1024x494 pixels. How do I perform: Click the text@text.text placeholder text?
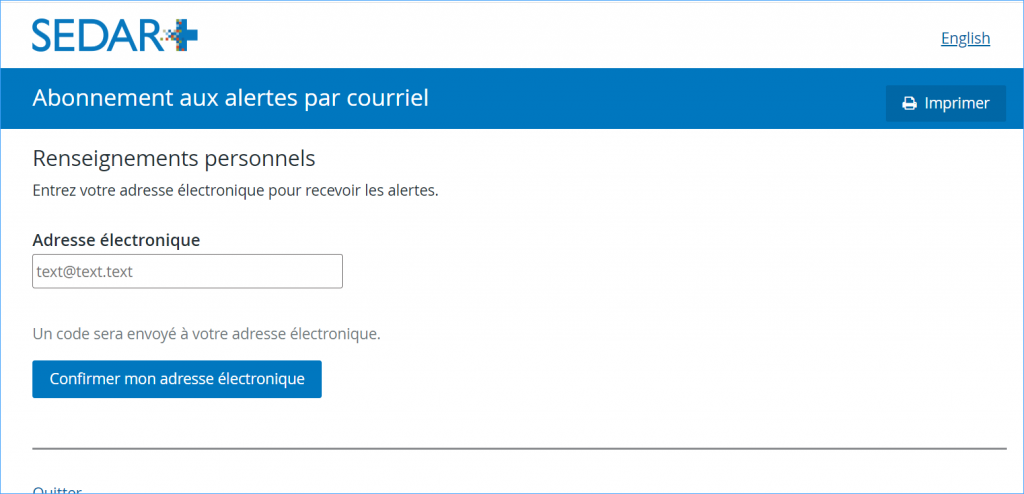(85, 271)
